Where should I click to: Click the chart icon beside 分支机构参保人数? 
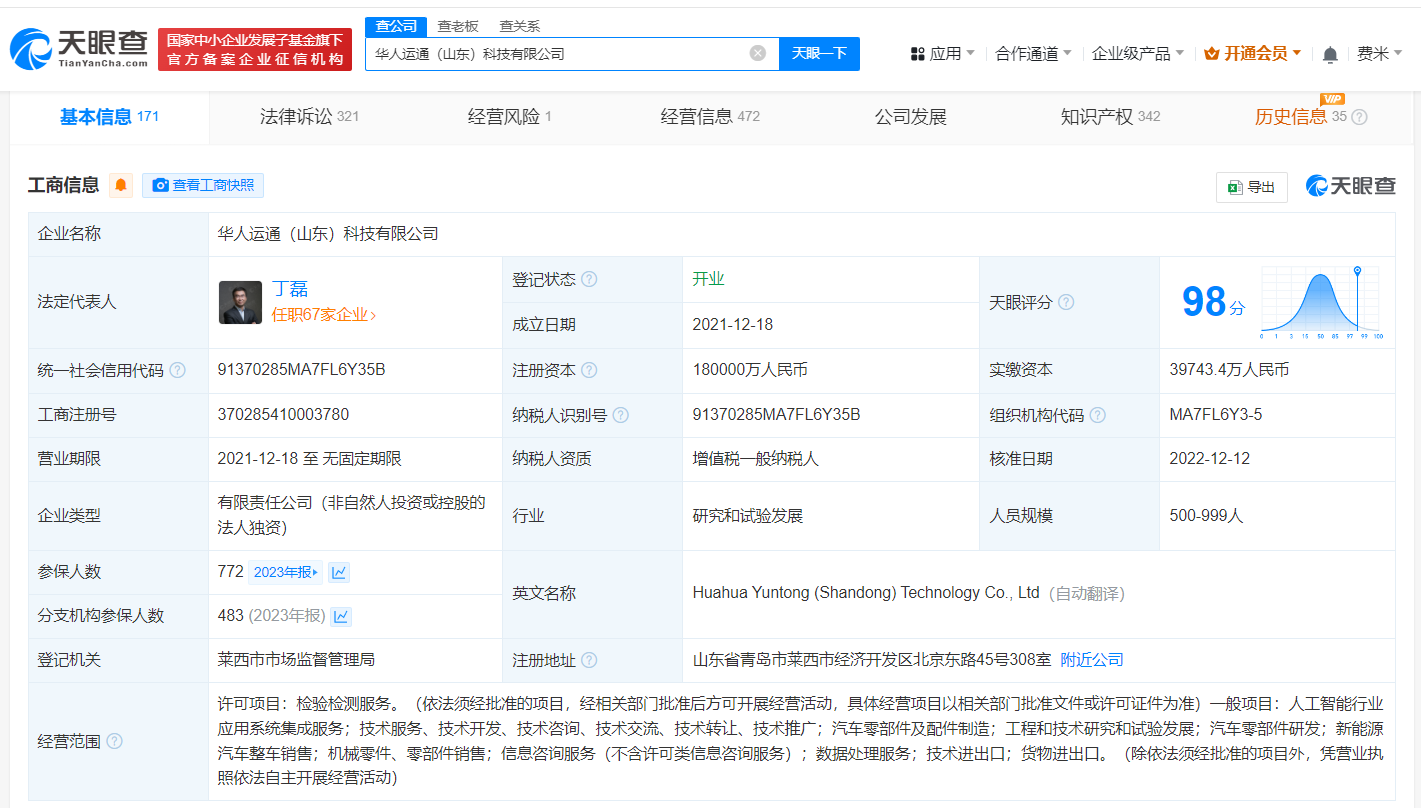click(341, 616)
